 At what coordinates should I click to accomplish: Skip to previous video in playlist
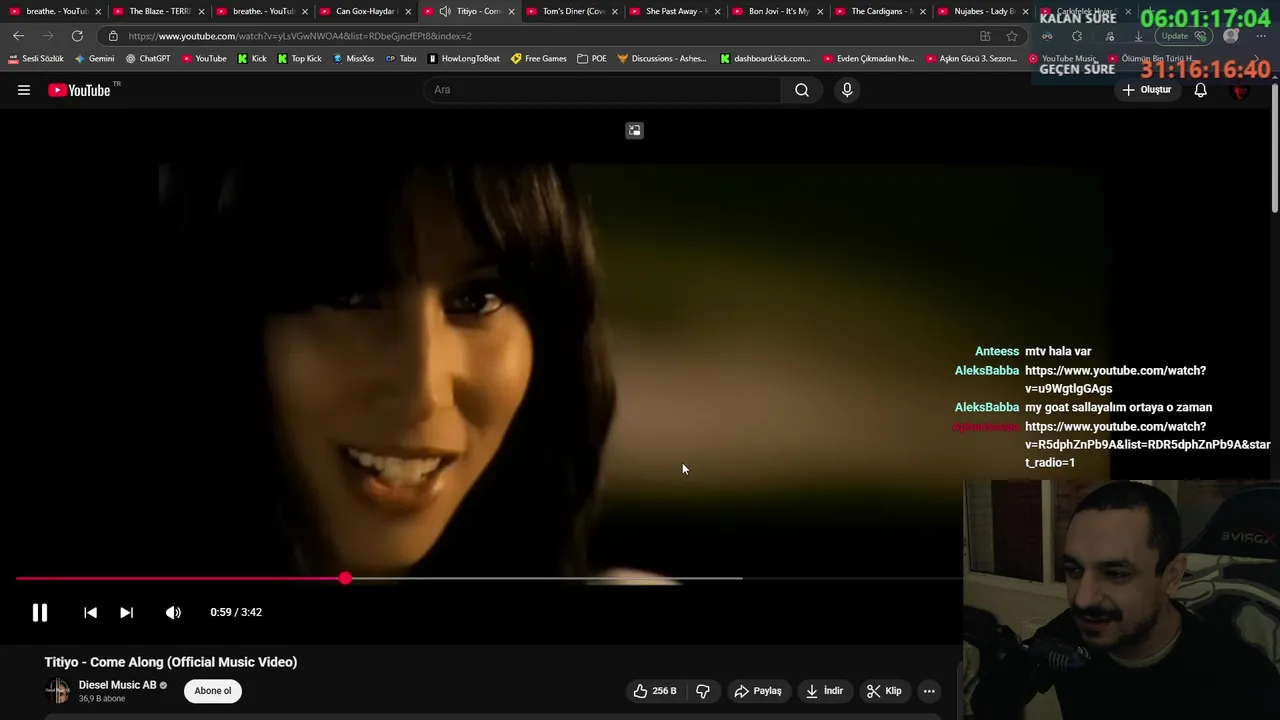point(90,612)
